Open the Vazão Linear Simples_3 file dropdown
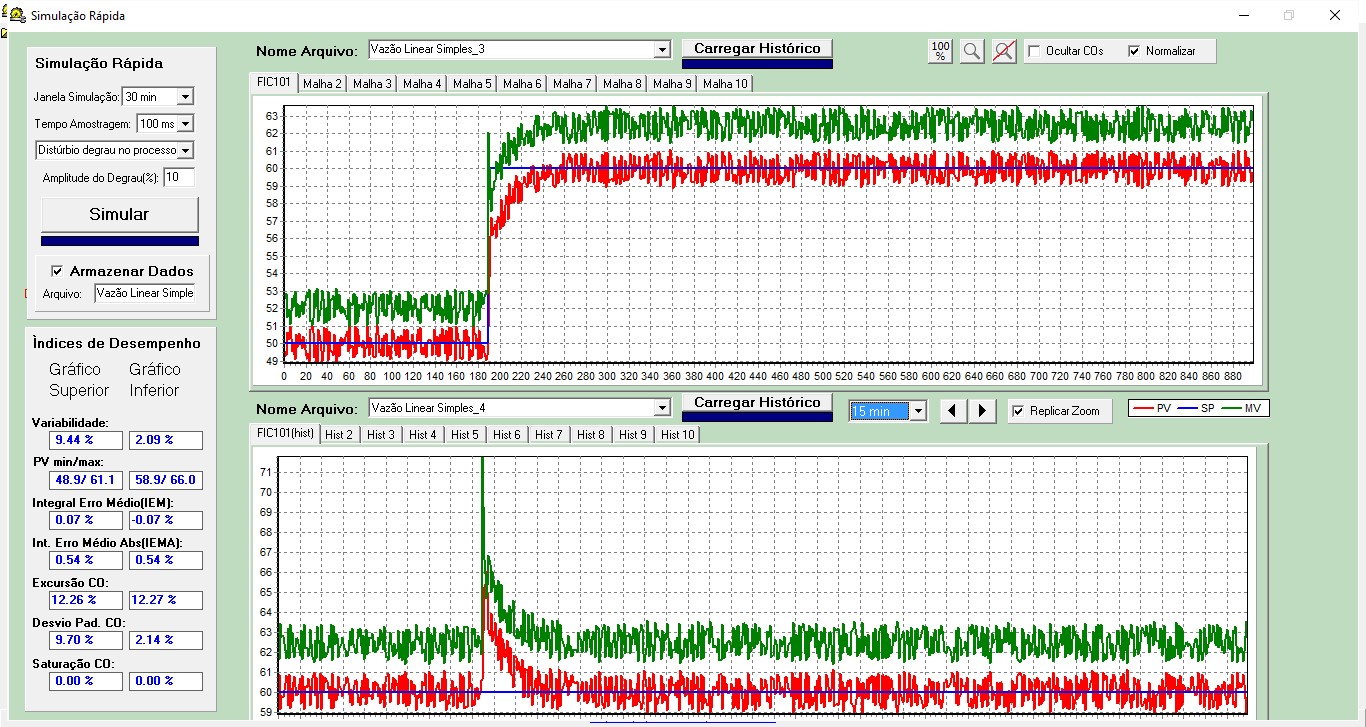The height and width of the screenshot is (727, 1366). 662,49
